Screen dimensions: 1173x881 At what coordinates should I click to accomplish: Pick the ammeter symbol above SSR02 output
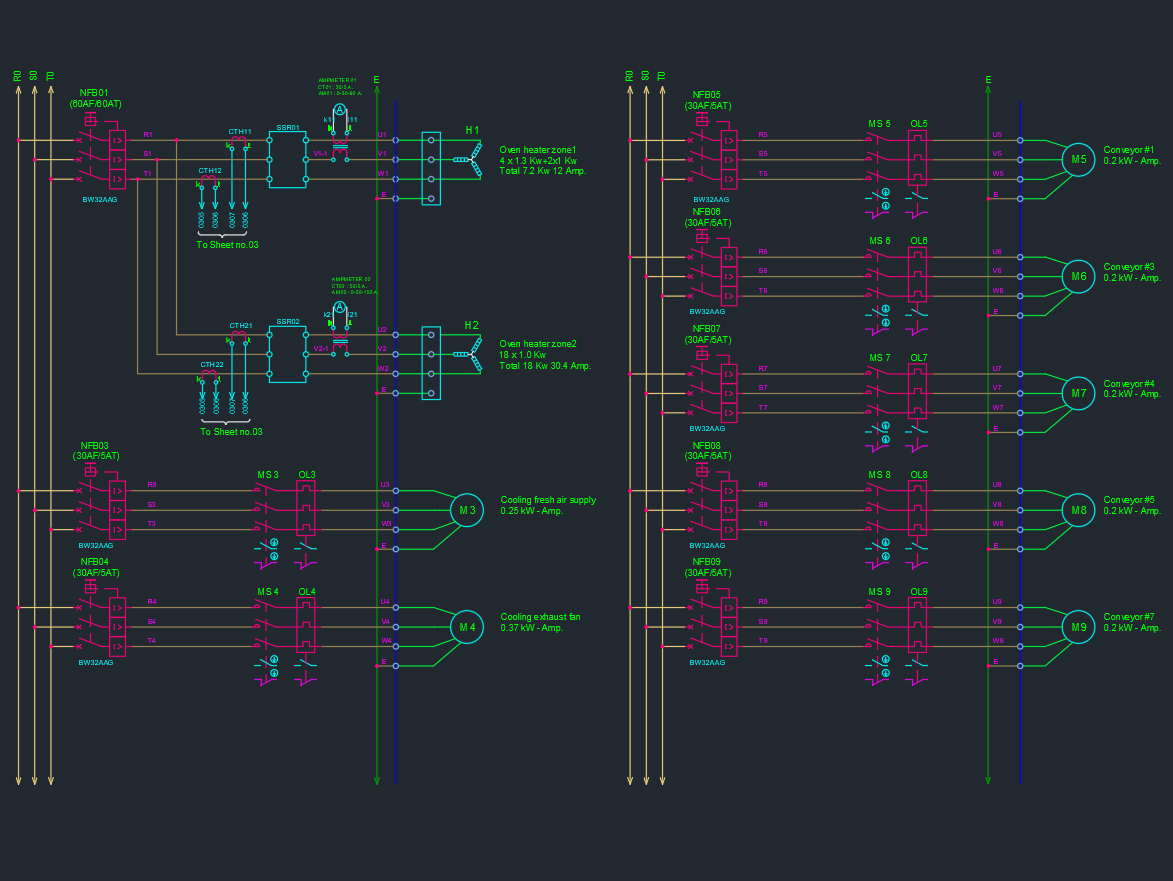[340, 308]
